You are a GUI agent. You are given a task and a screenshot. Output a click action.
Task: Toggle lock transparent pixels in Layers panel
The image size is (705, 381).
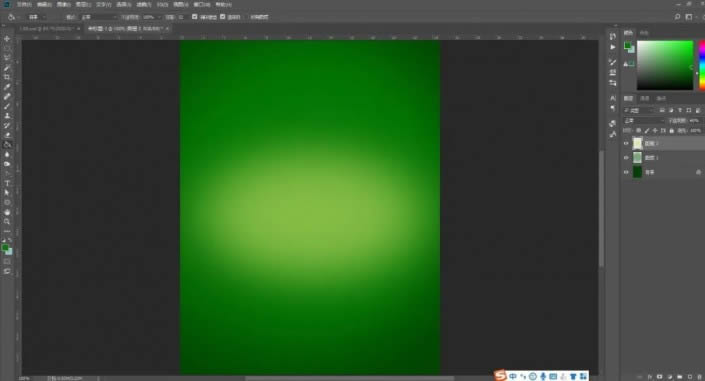[638, 131]
